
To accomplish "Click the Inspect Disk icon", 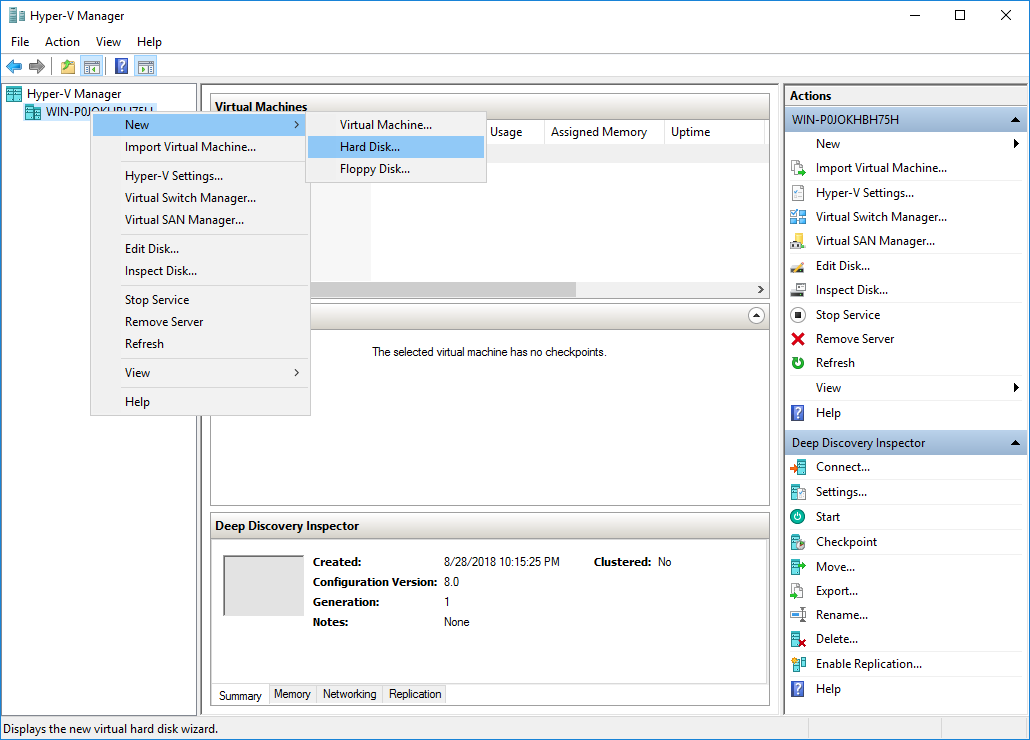I will (798, 289).
